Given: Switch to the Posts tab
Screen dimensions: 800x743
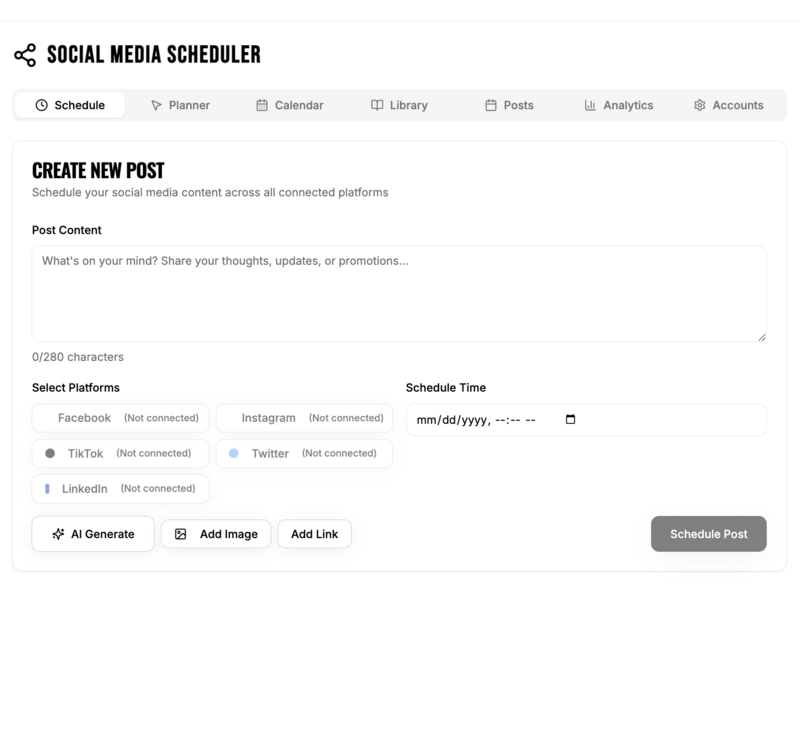Looking at the screenshot, I should tap(509, 105).
